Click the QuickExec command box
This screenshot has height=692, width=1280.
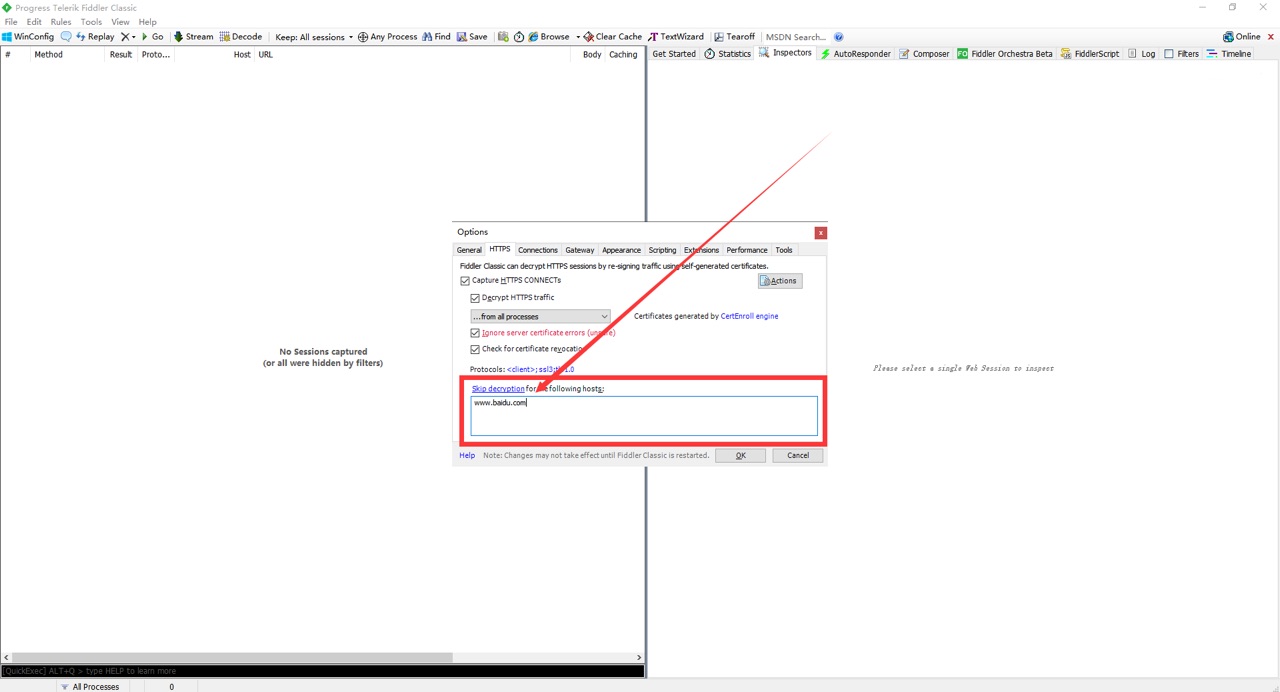coord(322,671)
